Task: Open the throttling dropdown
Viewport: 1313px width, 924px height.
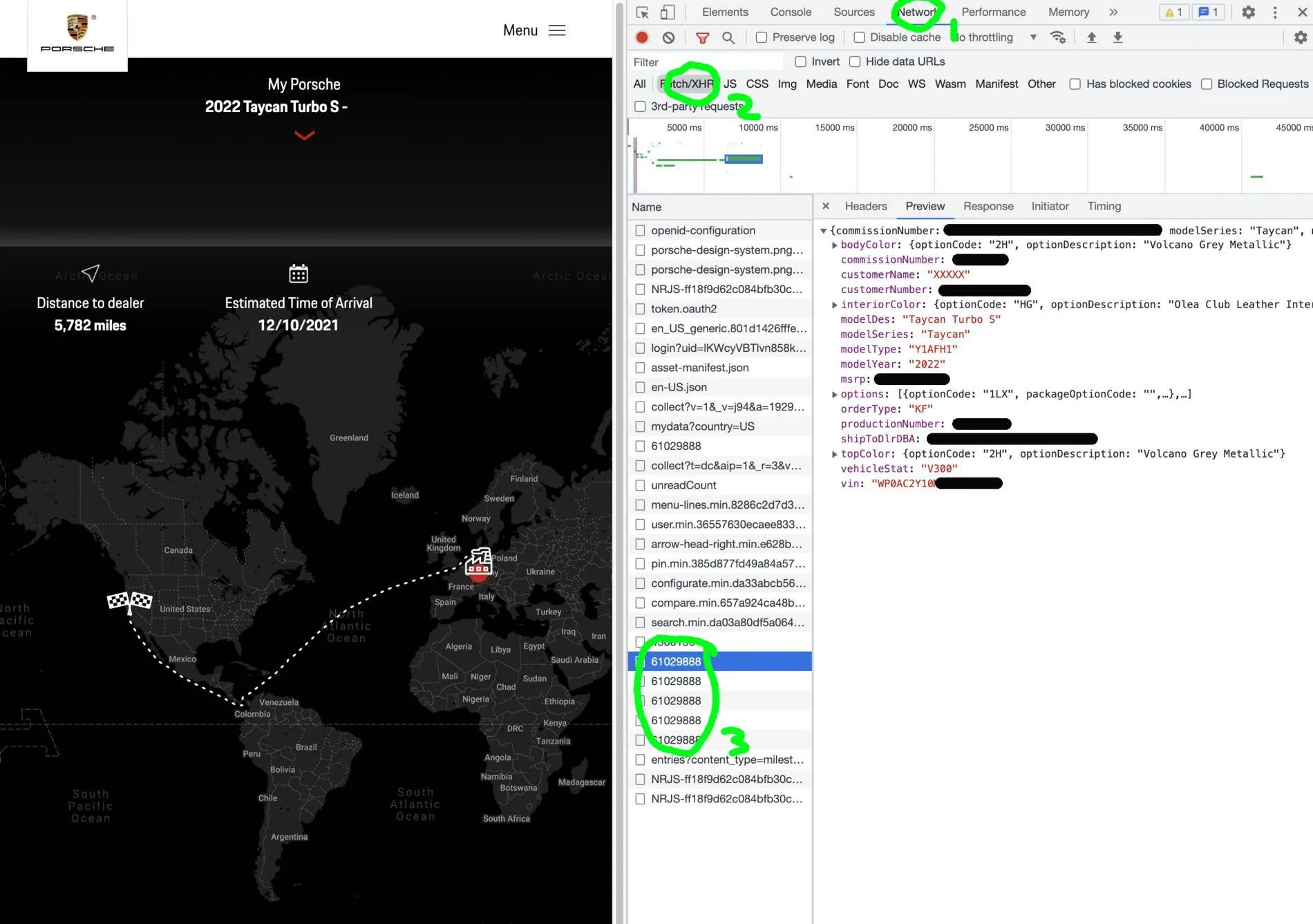Action: click(995, 37)
